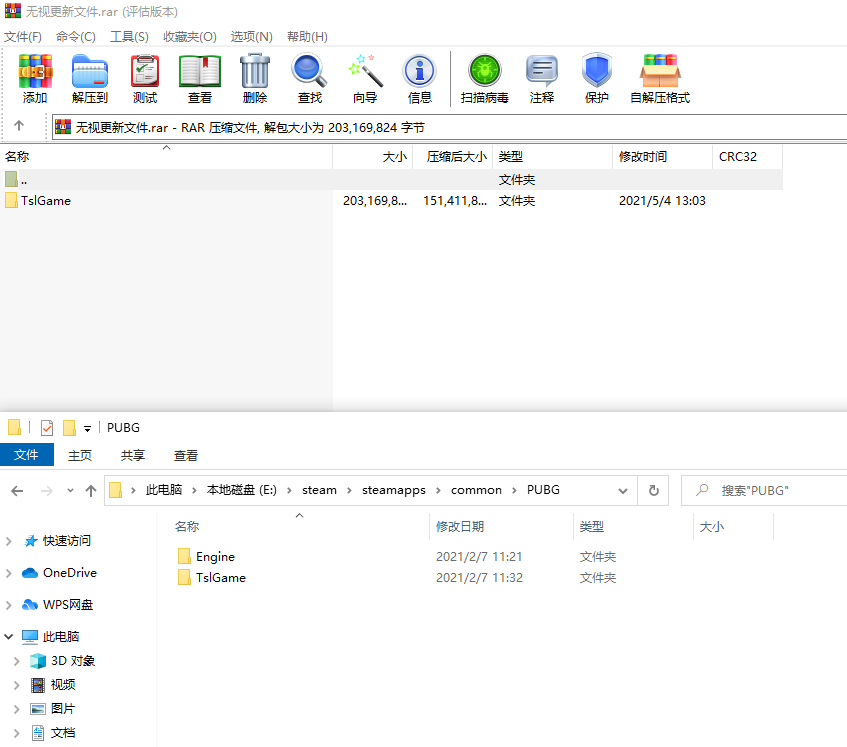Screen dimensions: 847x747
Task: Refresh the PUBG folder view
Action: [x=653, y=490]
